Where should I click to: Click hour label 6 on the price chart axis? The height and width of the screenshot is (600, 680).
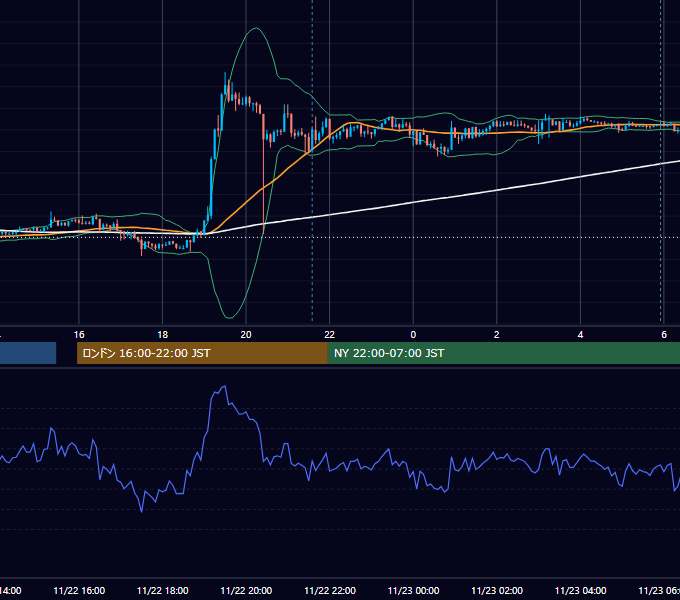coord(664,335)
